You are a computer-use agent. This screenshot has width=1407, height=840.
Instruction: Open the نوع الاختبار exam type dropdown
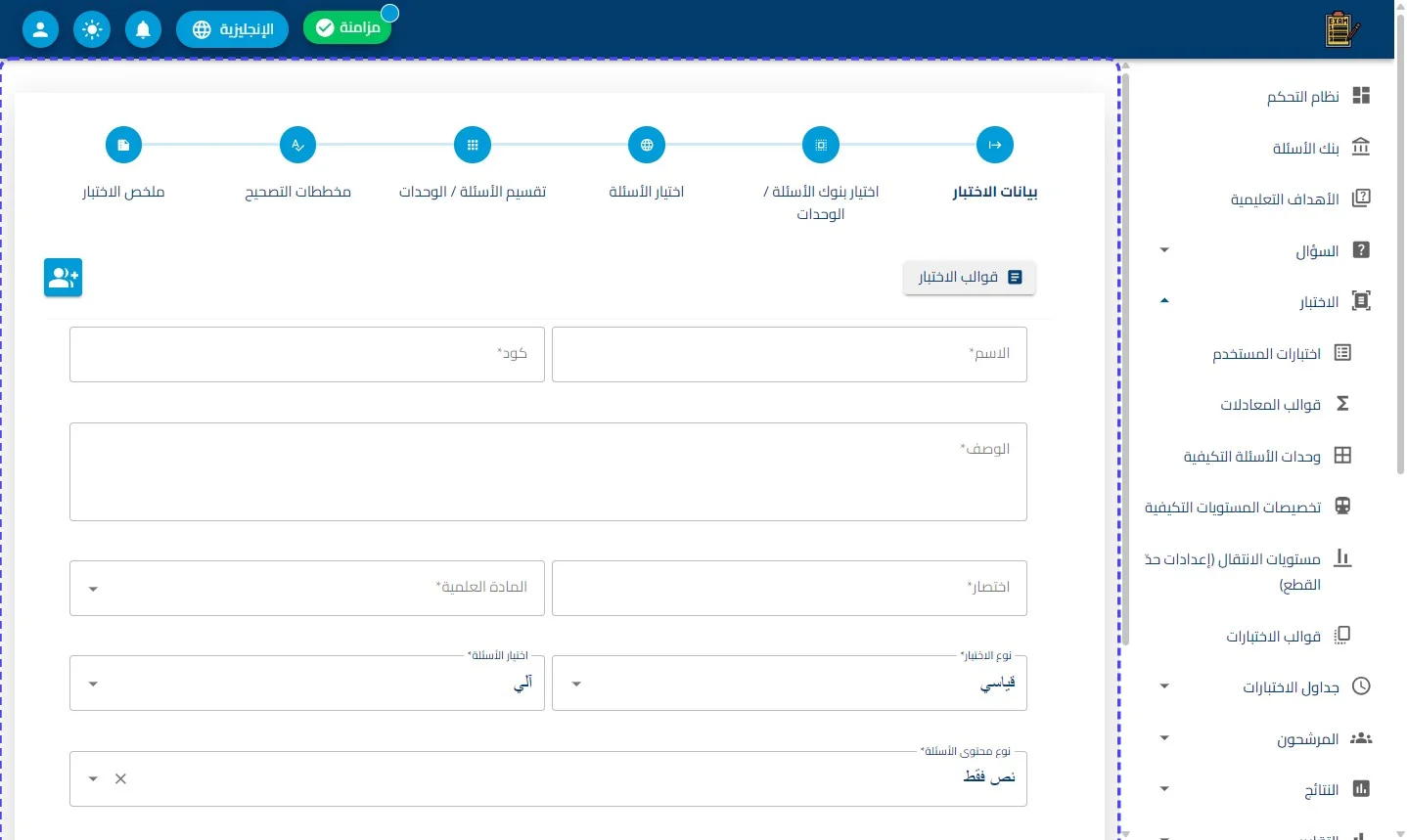click(790, 684)
